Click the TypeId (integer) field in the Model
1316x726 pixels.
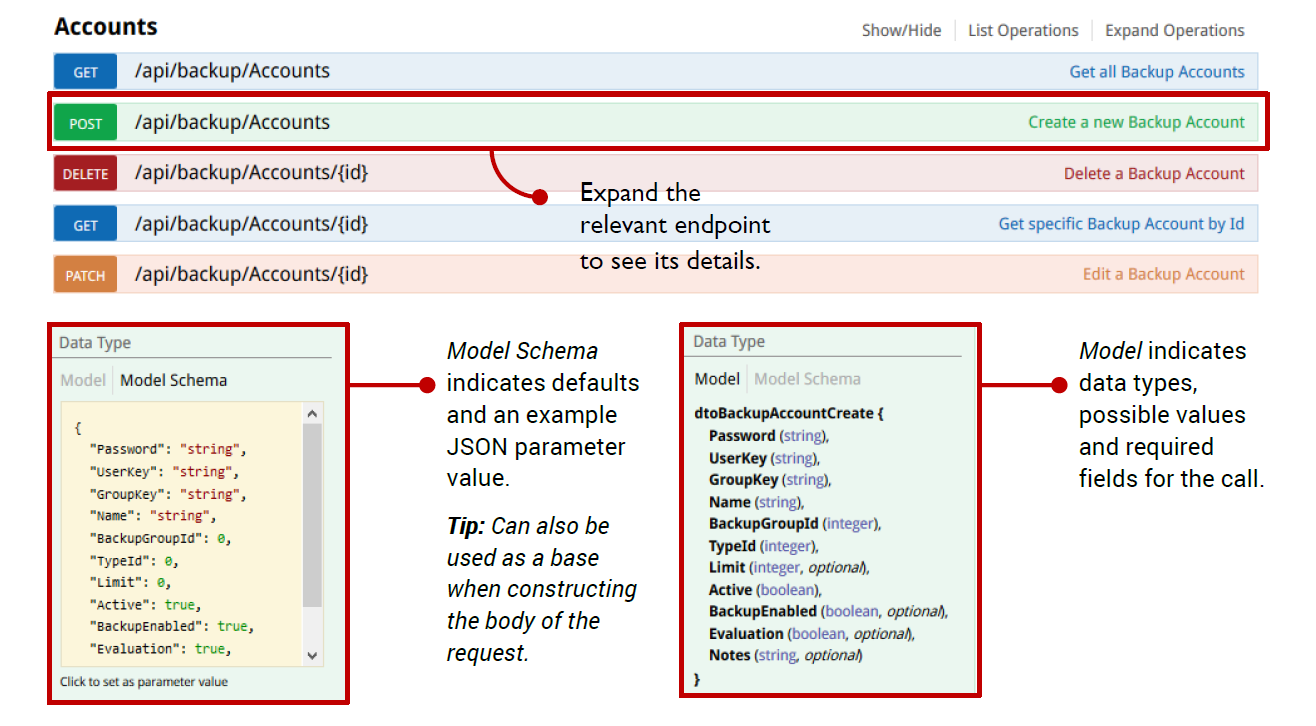pos(763,546)
